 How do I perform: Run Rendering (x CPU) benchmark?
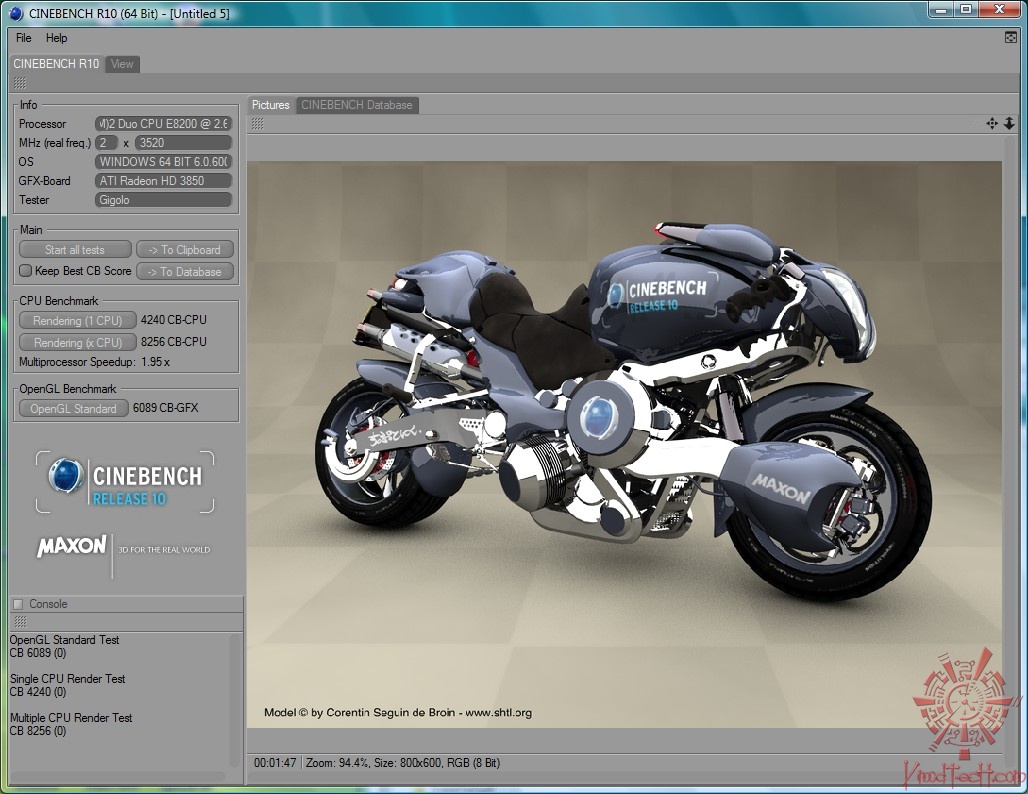click(x=77, y=342)
